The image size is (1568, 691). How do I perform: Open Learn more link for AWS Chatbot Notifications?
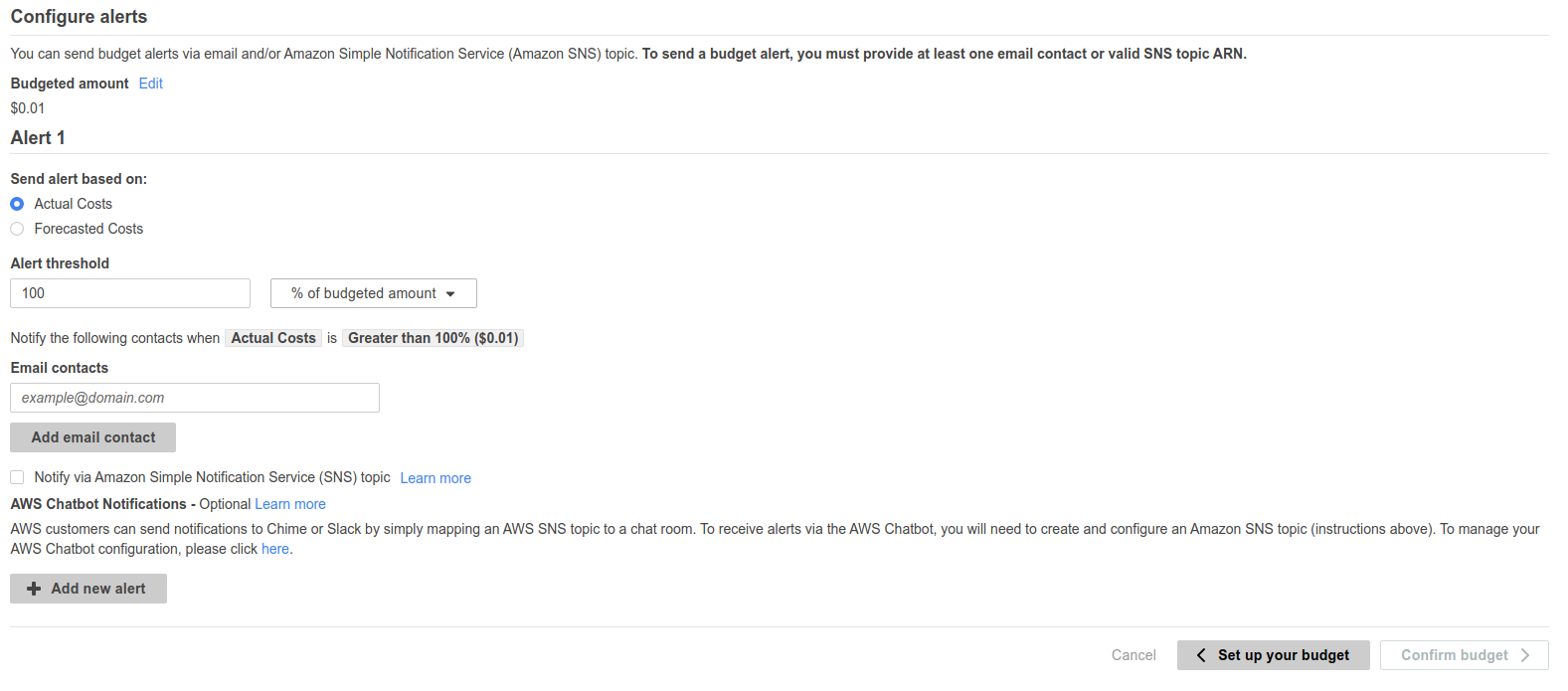pos(290,504)
